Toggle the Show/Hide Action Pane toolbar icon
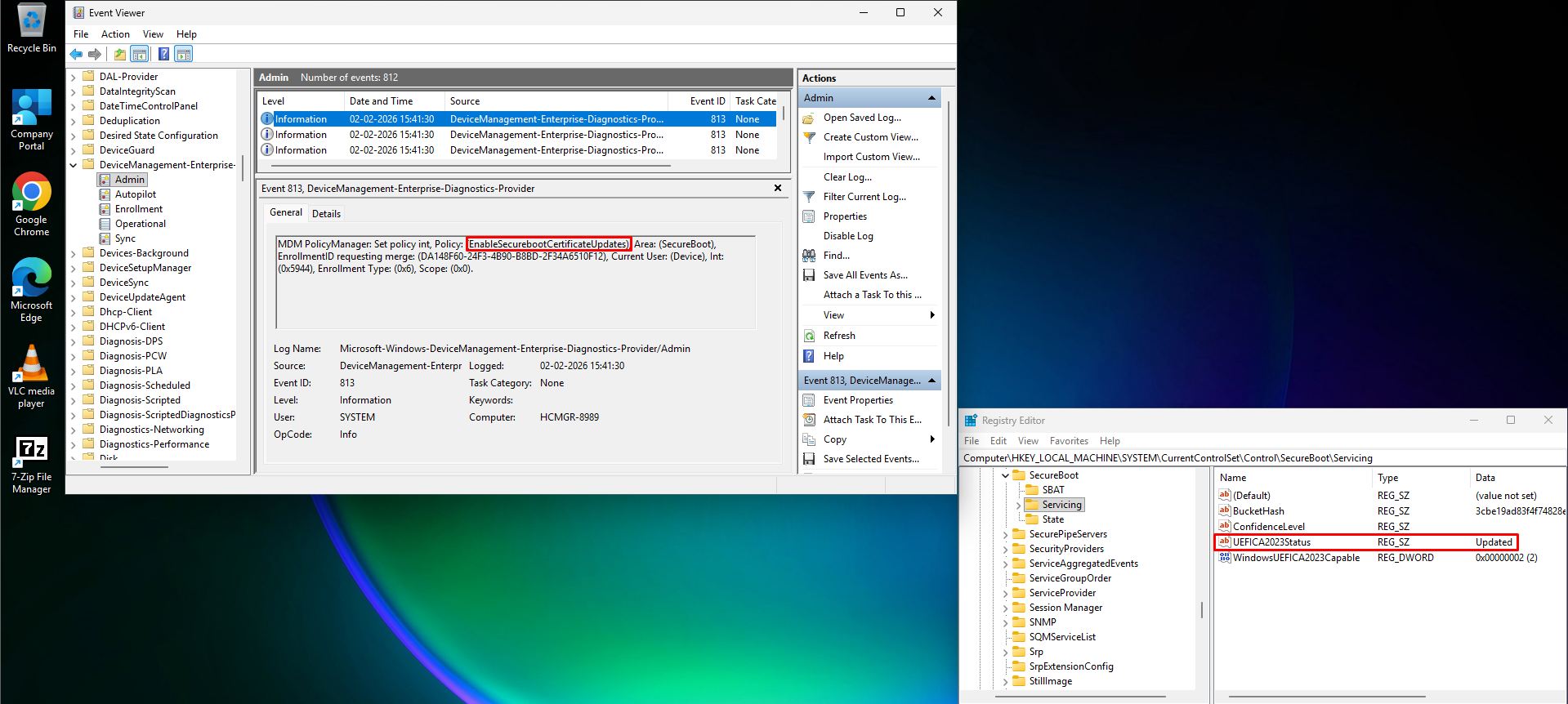The width and height of the screenshot is (1568, 704). (184, 54)
